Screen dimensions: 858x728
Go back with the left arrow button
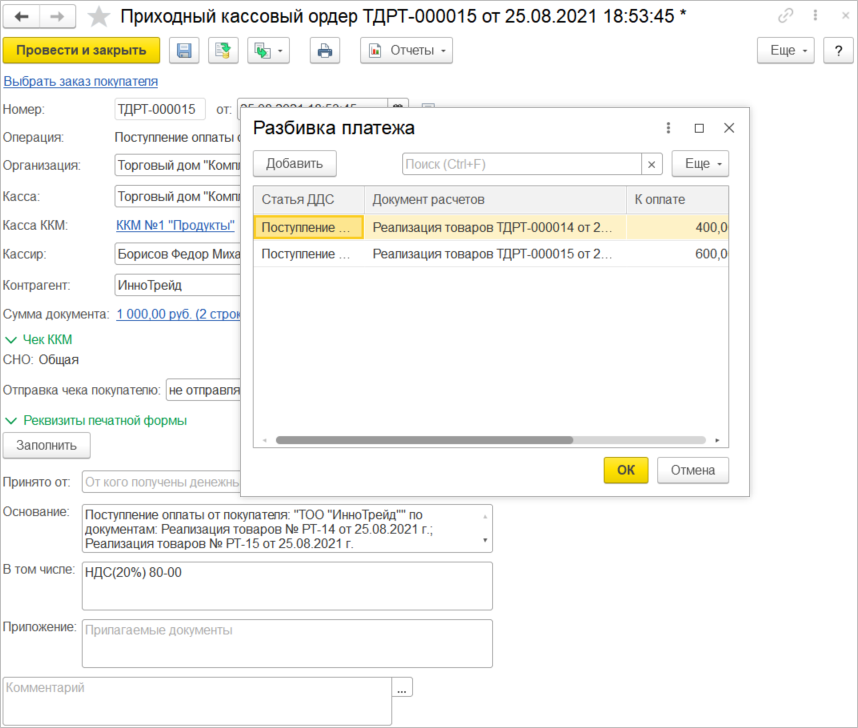point(21,16)
